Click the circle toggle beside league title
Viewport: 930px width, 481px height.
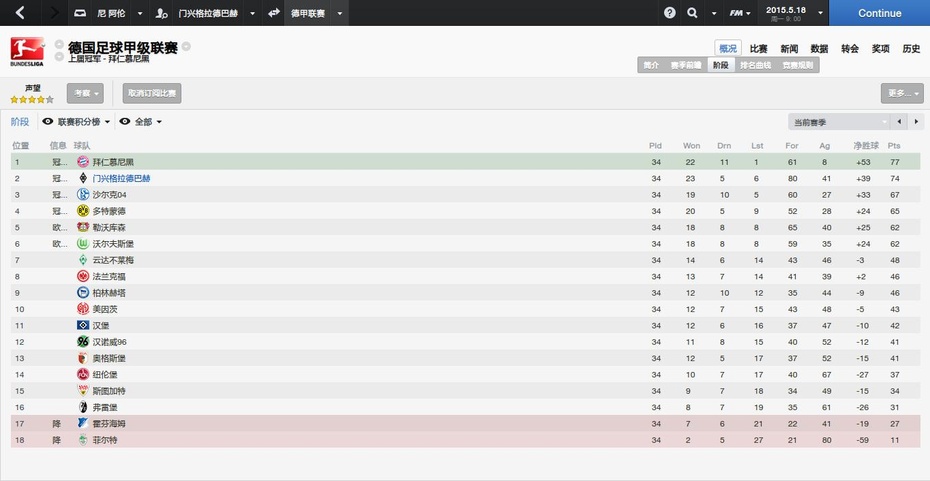(186, 46)
